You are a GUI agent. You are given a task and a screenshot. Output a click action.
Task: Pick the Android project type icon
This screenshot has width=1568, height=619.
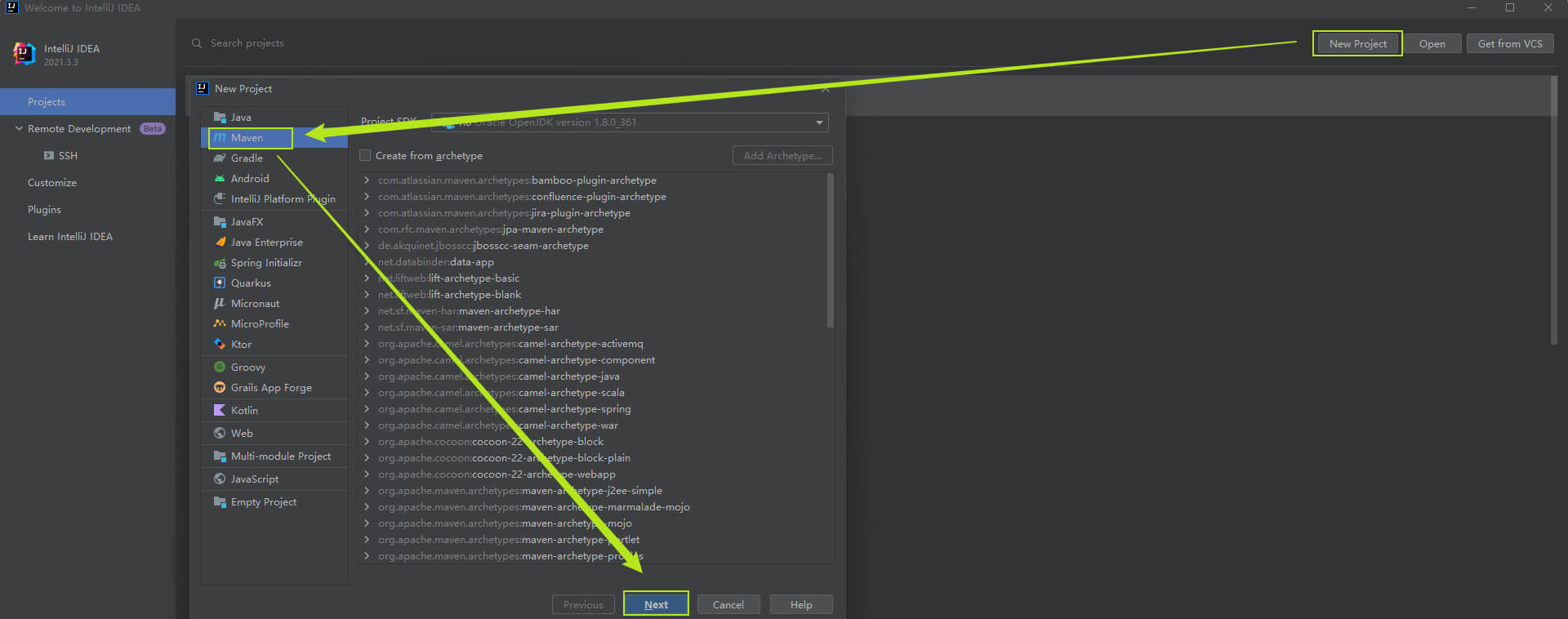tap(219, 179)
